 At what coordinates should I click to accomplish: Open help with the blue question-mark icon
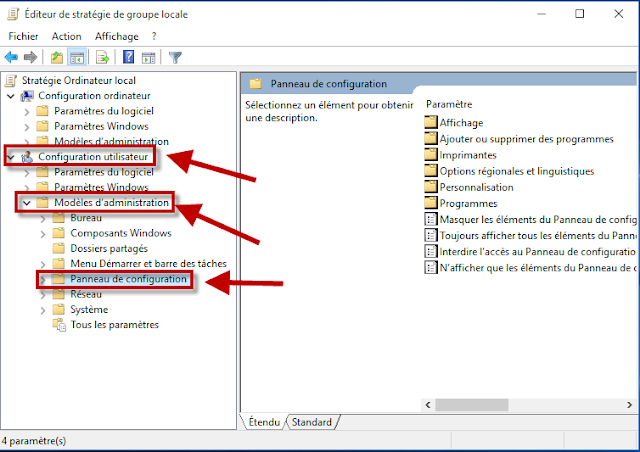(128, 57)
